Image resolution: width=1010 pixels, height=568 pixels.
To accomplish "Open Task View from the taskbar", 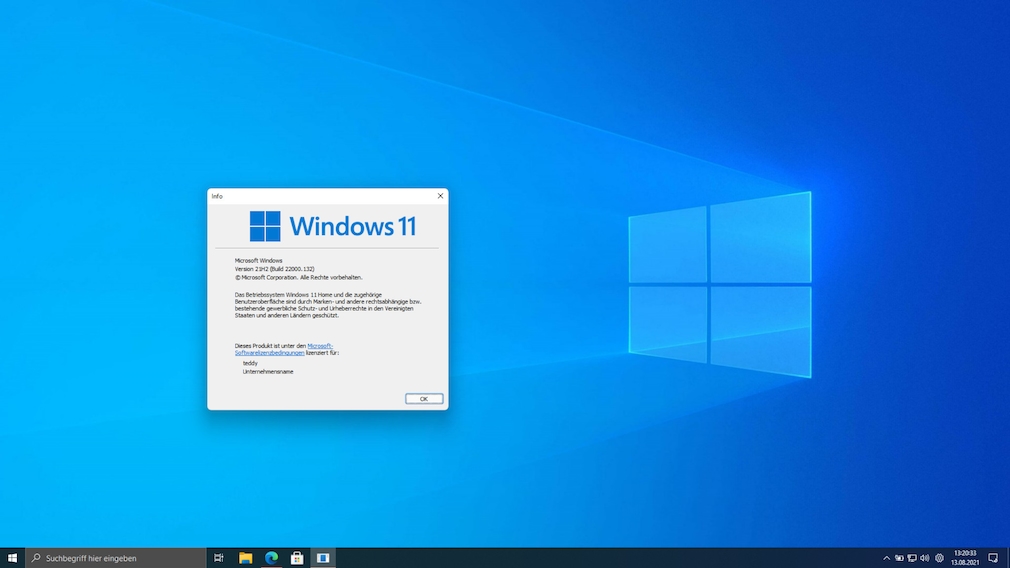I will click(219, 558).
